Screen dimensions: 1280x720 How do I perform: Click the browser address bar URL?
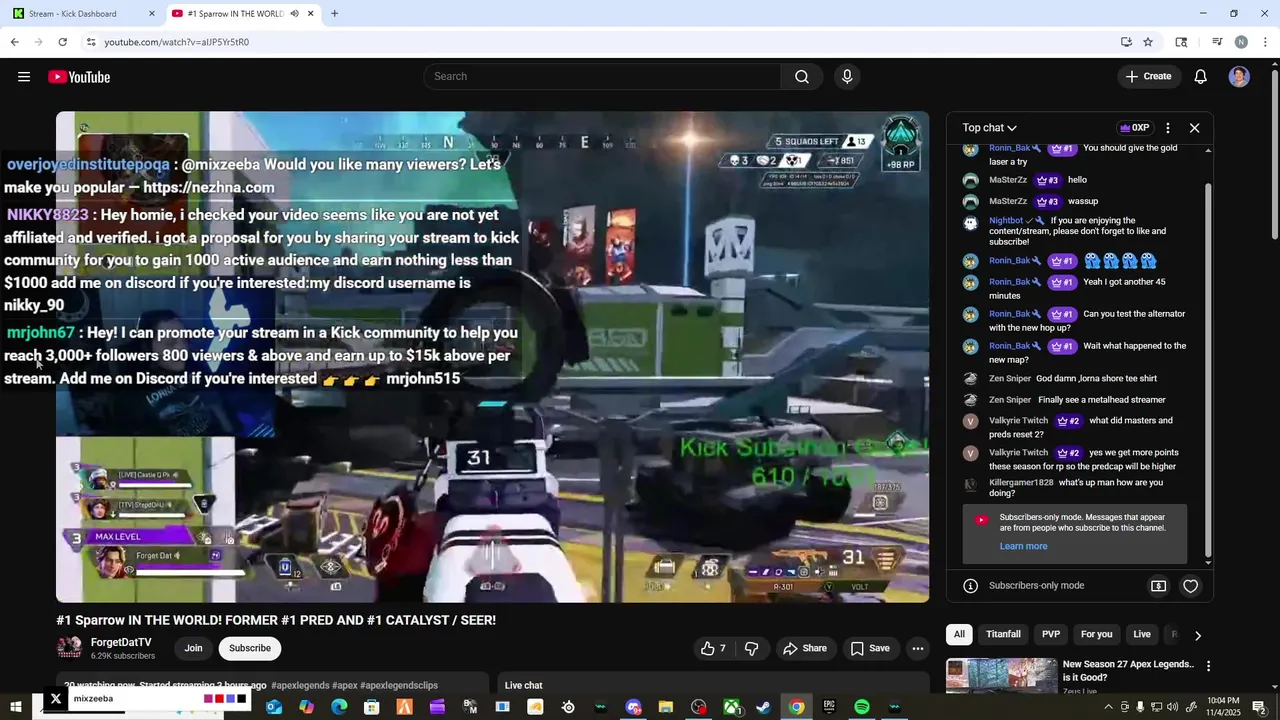(x=176, y=42)
